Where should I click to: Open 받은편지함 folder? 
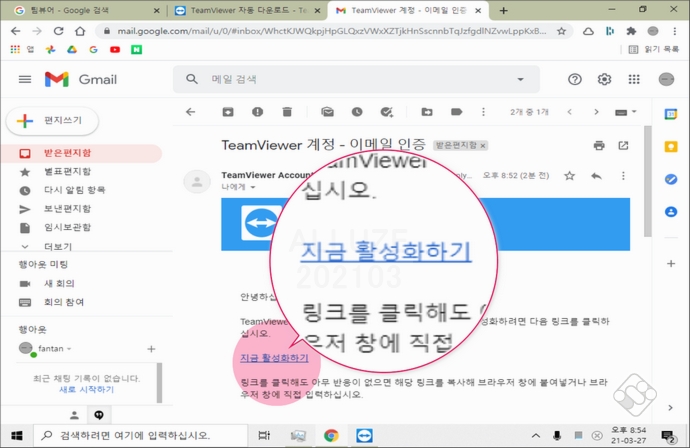pos(82,153)
